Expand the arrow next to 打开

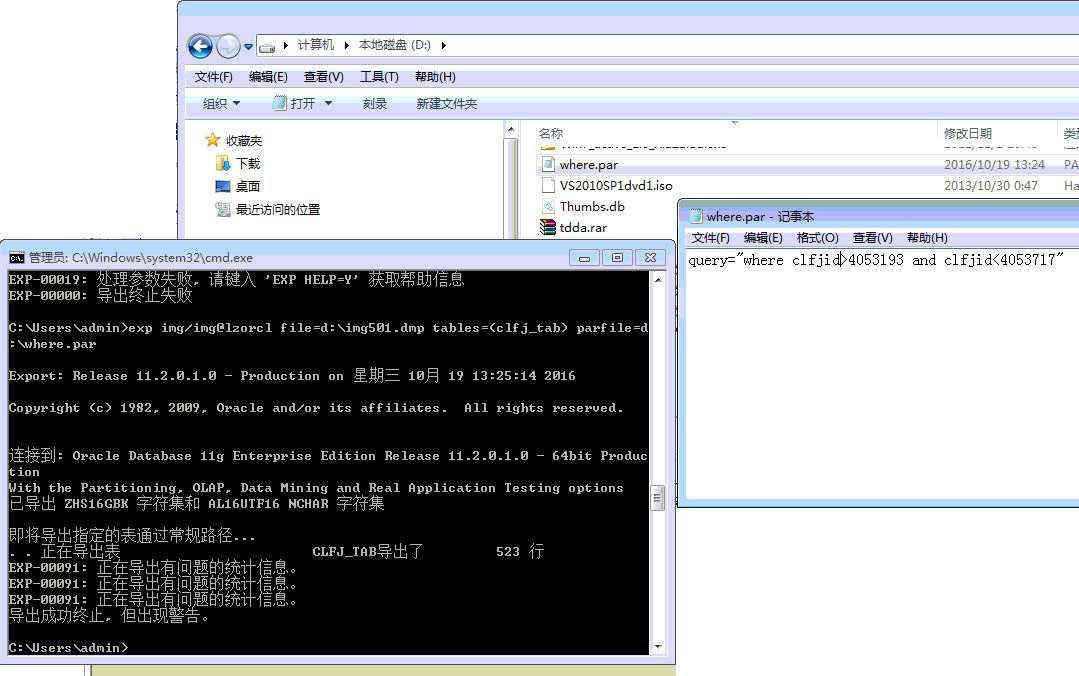coord(328,103)
